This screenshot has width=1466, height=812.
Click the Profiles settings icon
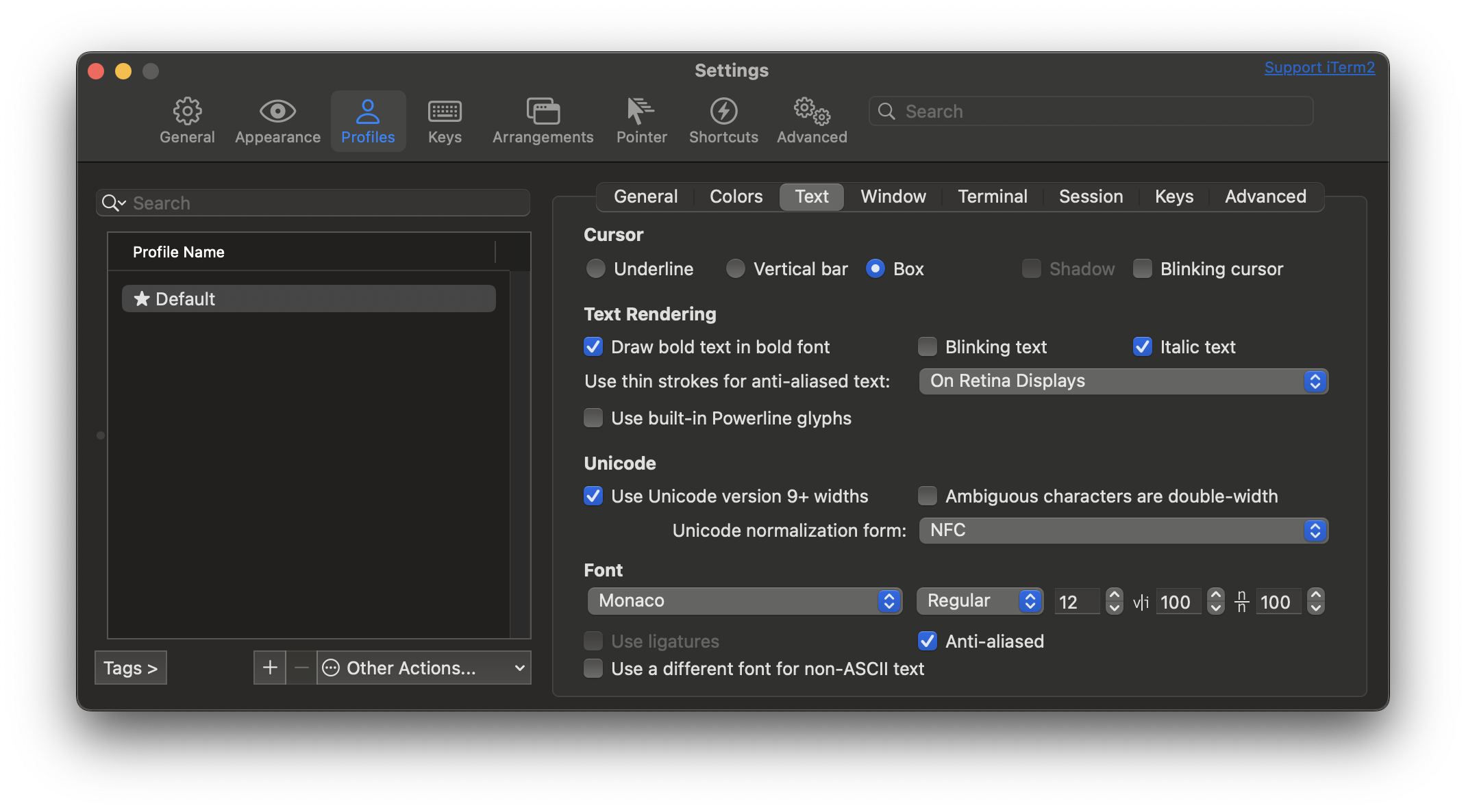coord(368,118)
